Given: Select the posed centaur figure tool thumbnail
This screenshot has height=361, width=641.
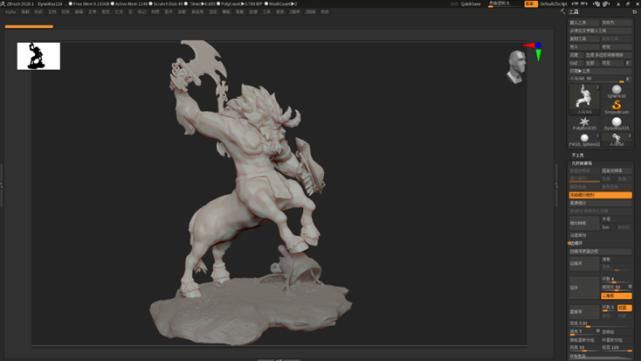Looking at the screenshot, I should [584, 99].
